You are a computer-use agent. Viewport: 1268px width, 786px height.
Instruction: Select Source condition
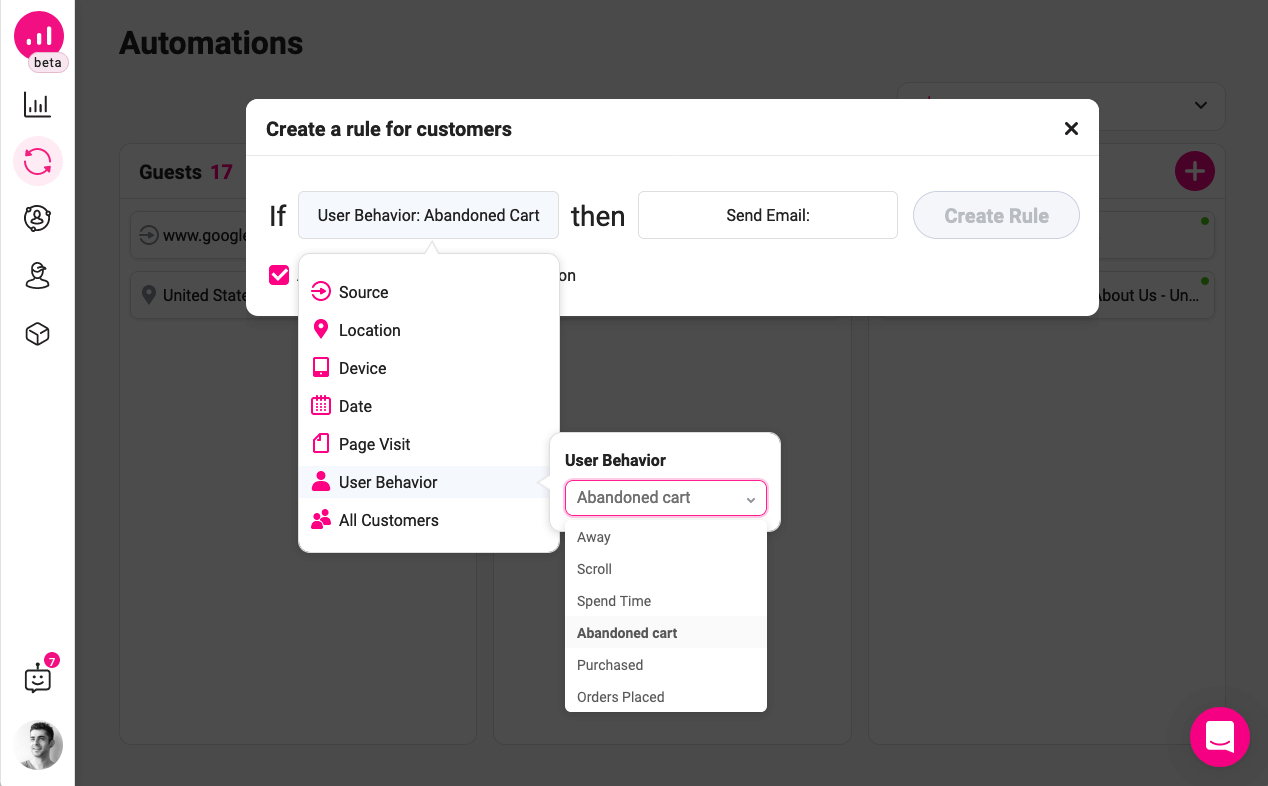click(x=429, y=292)
